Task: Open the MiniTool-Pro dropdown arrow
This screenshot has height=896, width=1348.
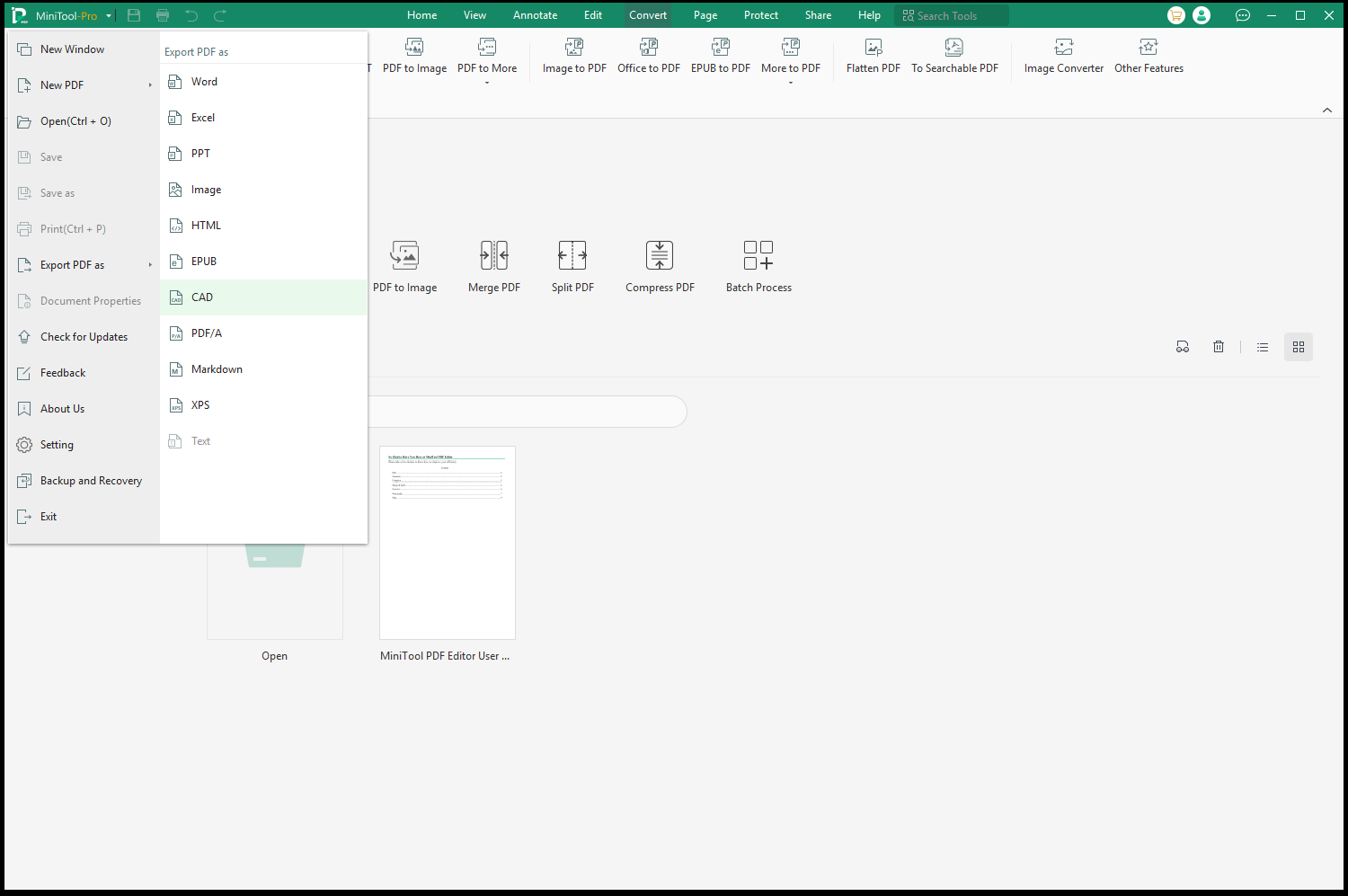Action: click(109, 16)
